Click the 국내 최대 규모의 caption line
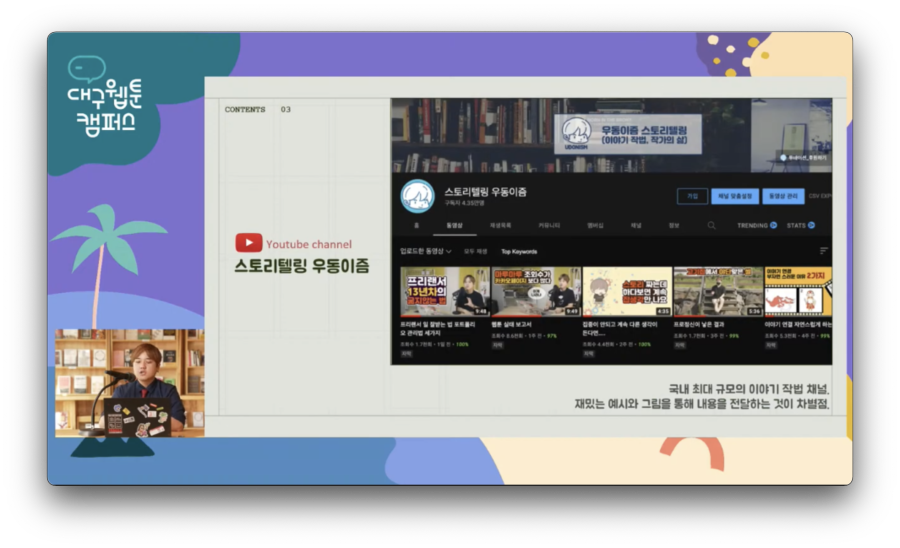 pos(749,389)
